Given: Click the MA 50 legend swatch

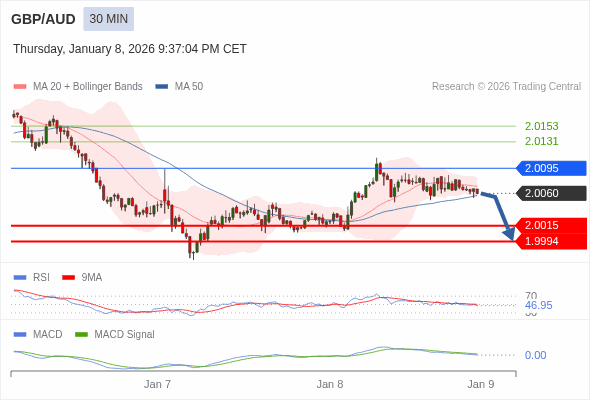Looking at the screenshot, I should pyautogui.click(x=162, y=87).
